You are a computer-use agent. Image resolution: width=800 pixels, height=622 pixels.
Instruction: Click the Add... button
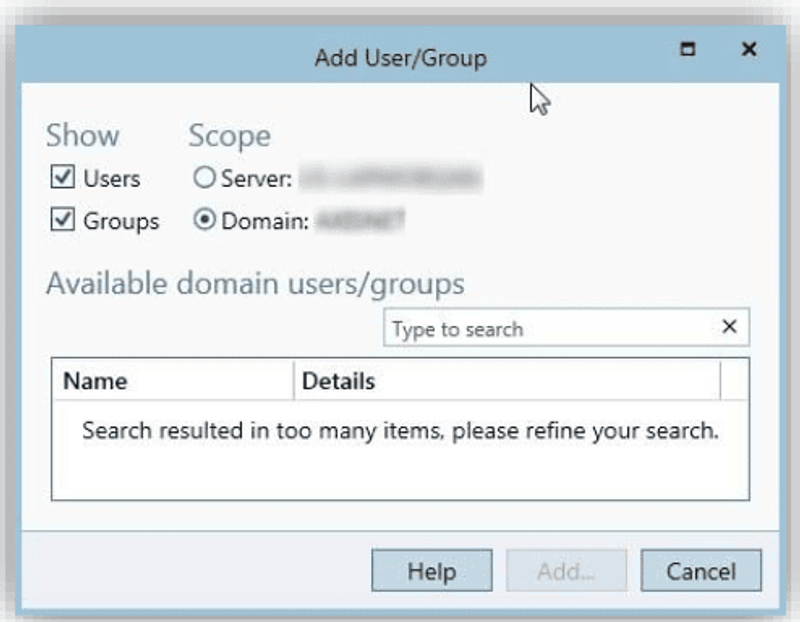(566, 570)
